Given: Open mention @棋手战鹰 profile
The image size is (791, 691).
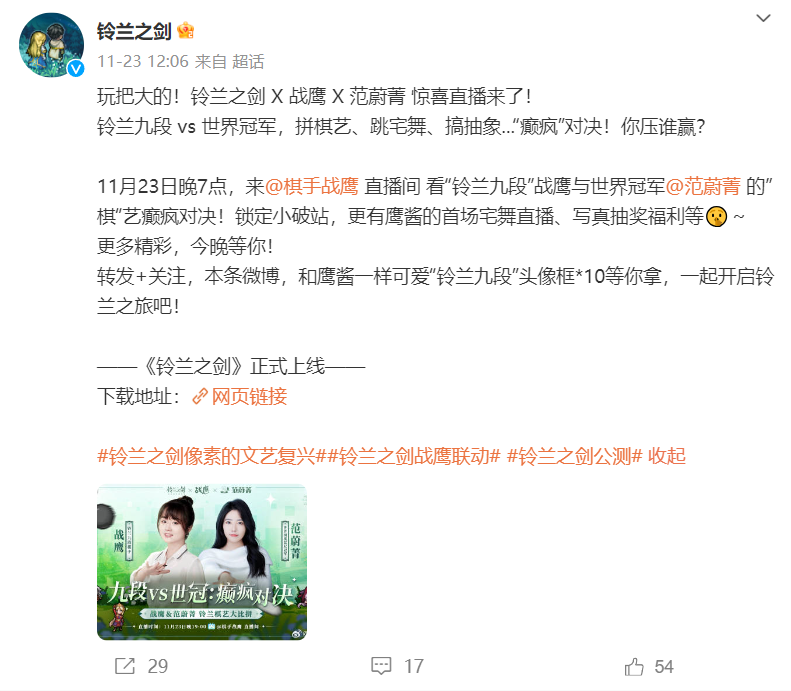Looking at the screenshot, I should pos(311,187).
